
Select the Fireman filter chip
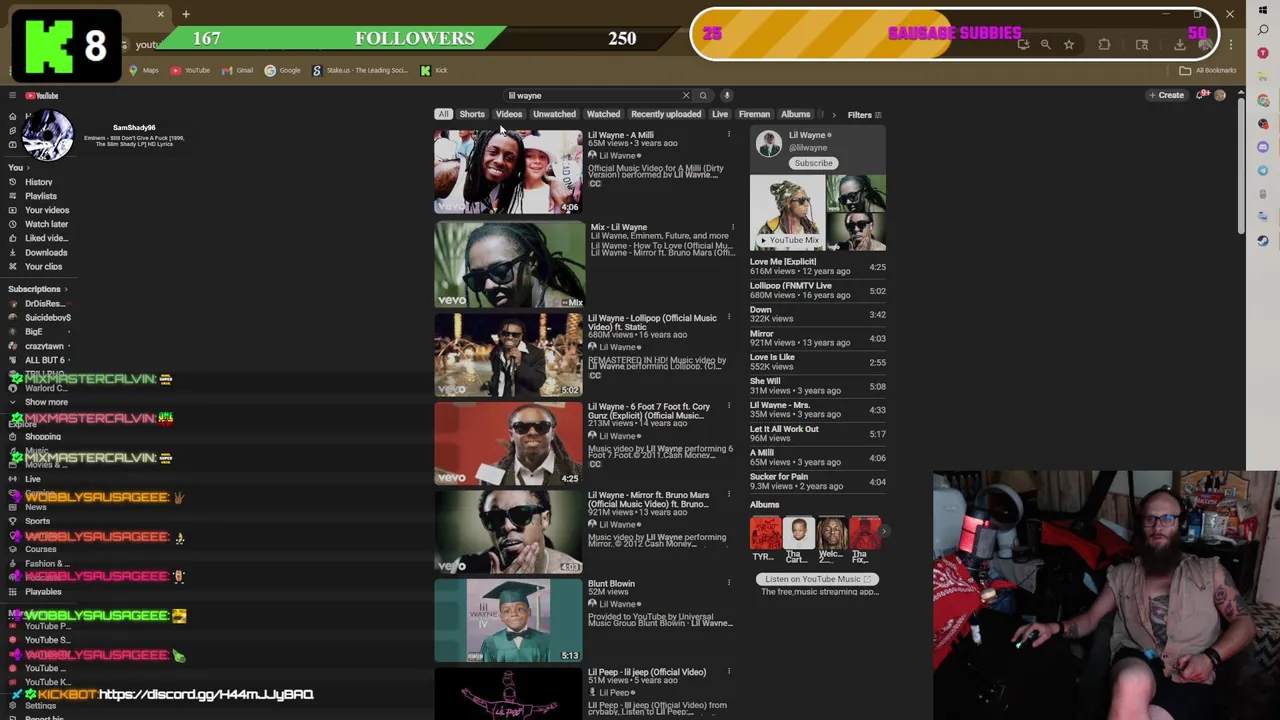click(754, 115)
